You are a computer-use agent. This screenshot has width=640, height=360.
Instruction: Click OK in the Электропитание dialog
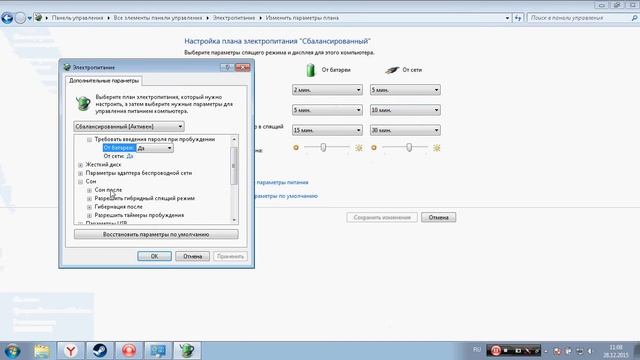click(x=154, y=256)
